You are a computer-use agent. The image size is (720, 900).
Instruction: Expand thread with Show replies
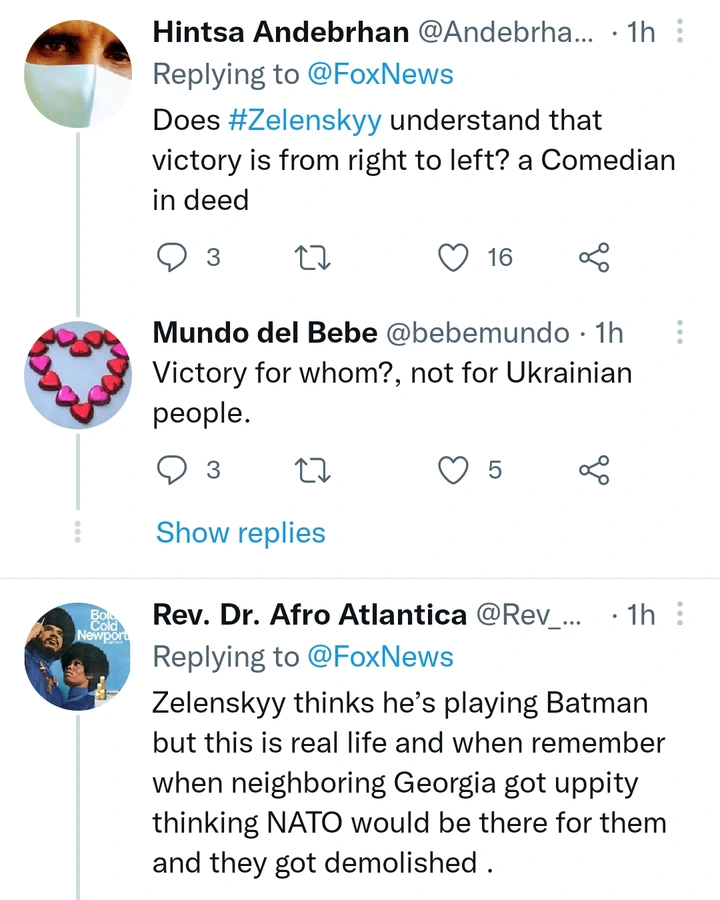pos(241,533)
